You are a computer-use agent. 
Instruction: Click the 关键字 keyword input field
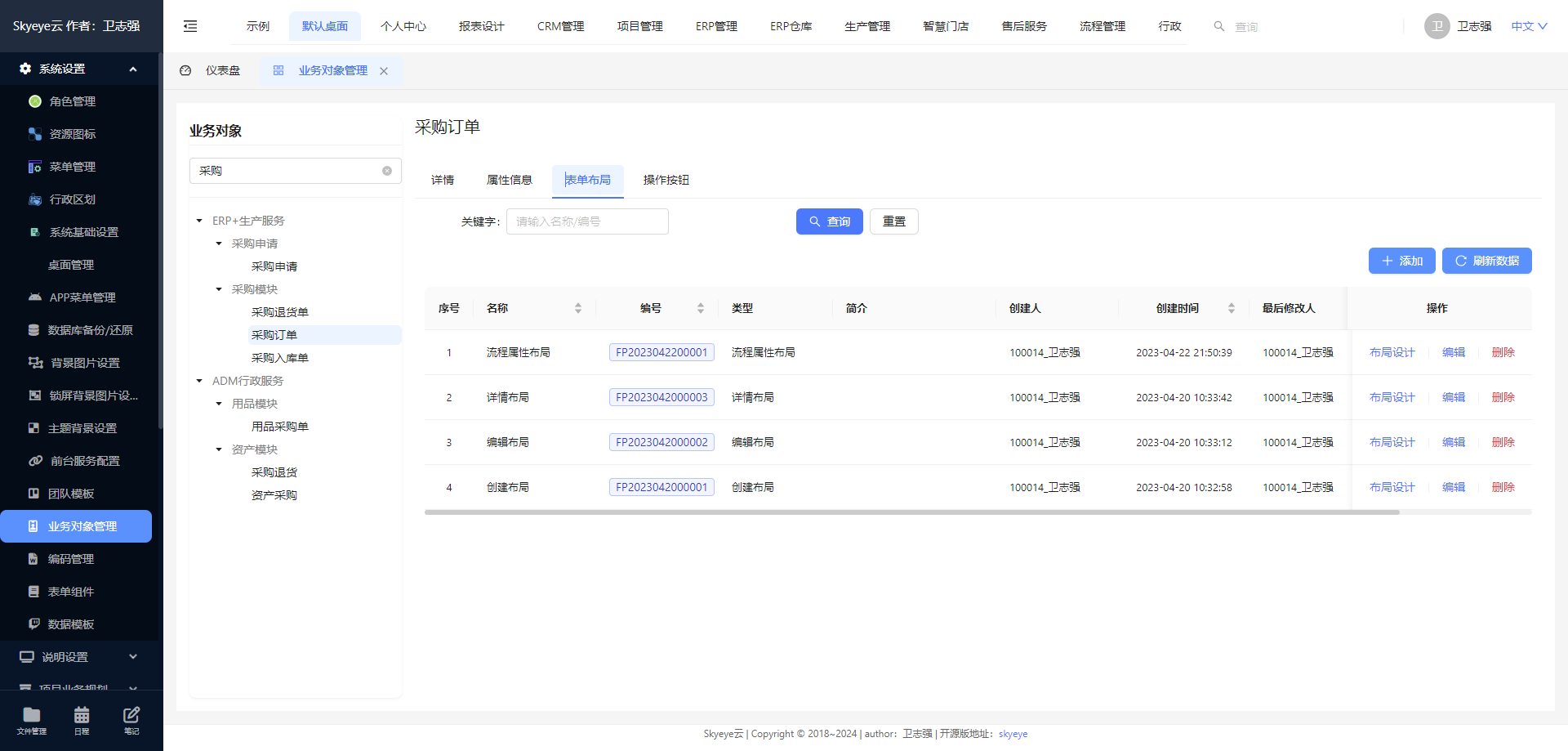coord(587,221)
